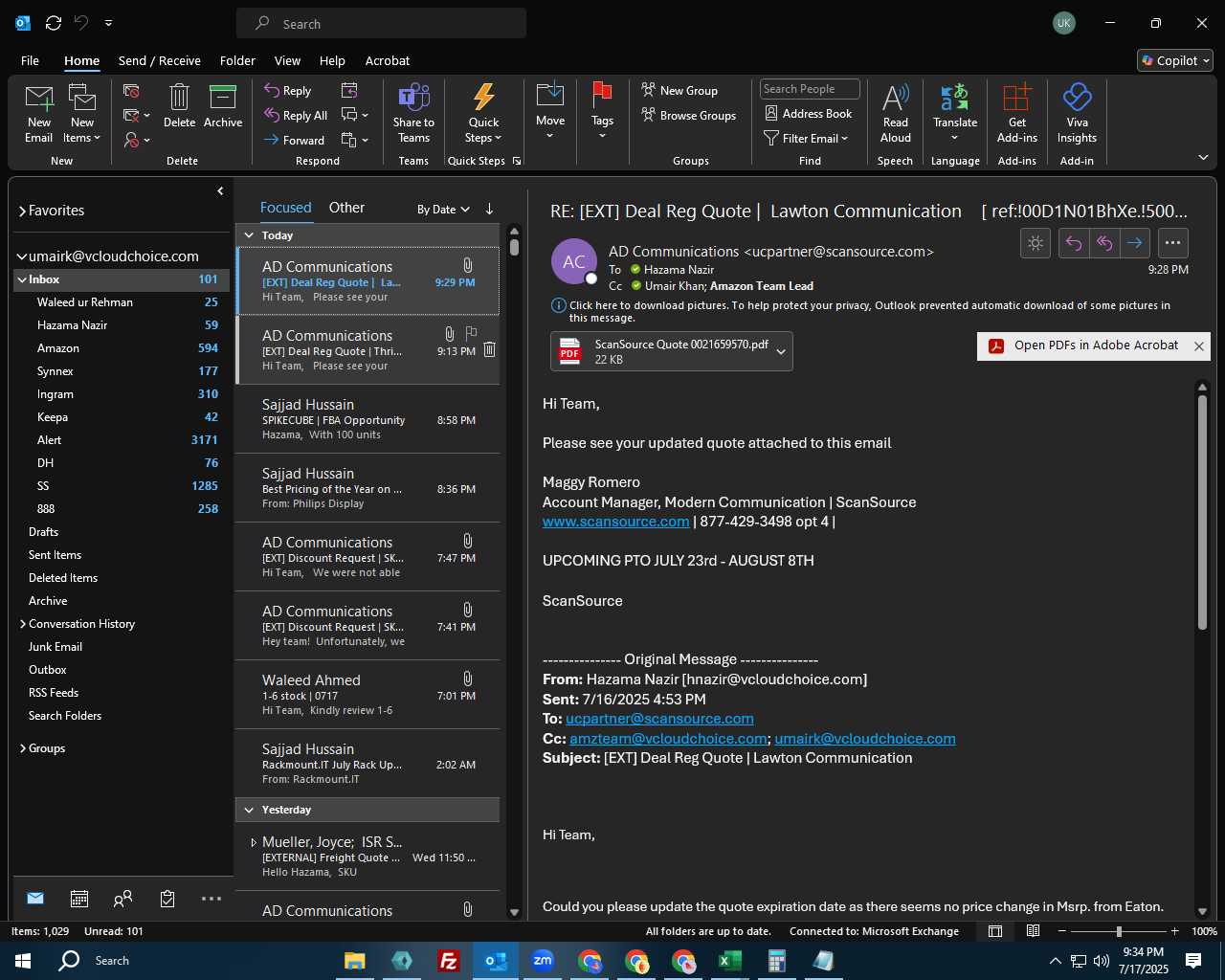The height and width of the screenshot is (980, 1225).
Task: Open Excel from the taskbar
Action: (x=730, y=961)
